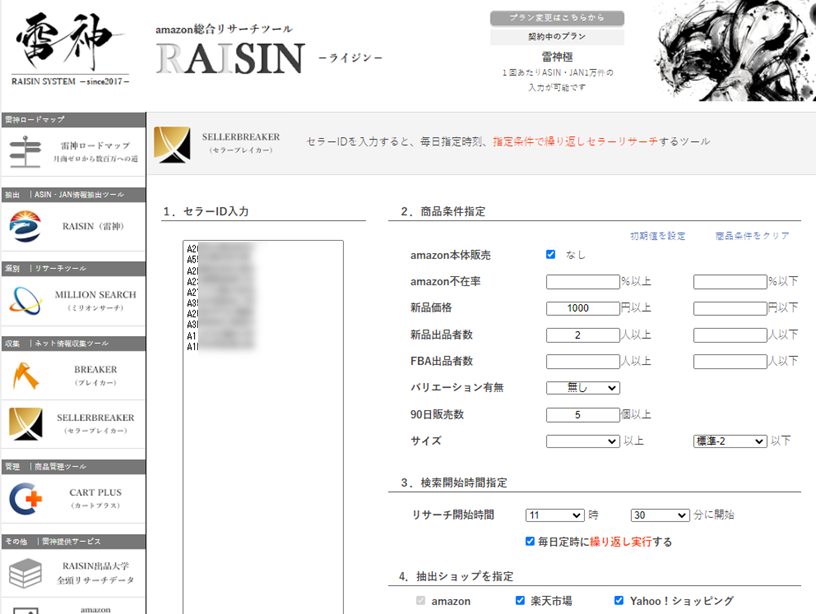Open the サイズ 以下 dropdown showing 標準-2
Viewport: 816px width, 614px height.
pyautogui.click(x=730, y=441)
